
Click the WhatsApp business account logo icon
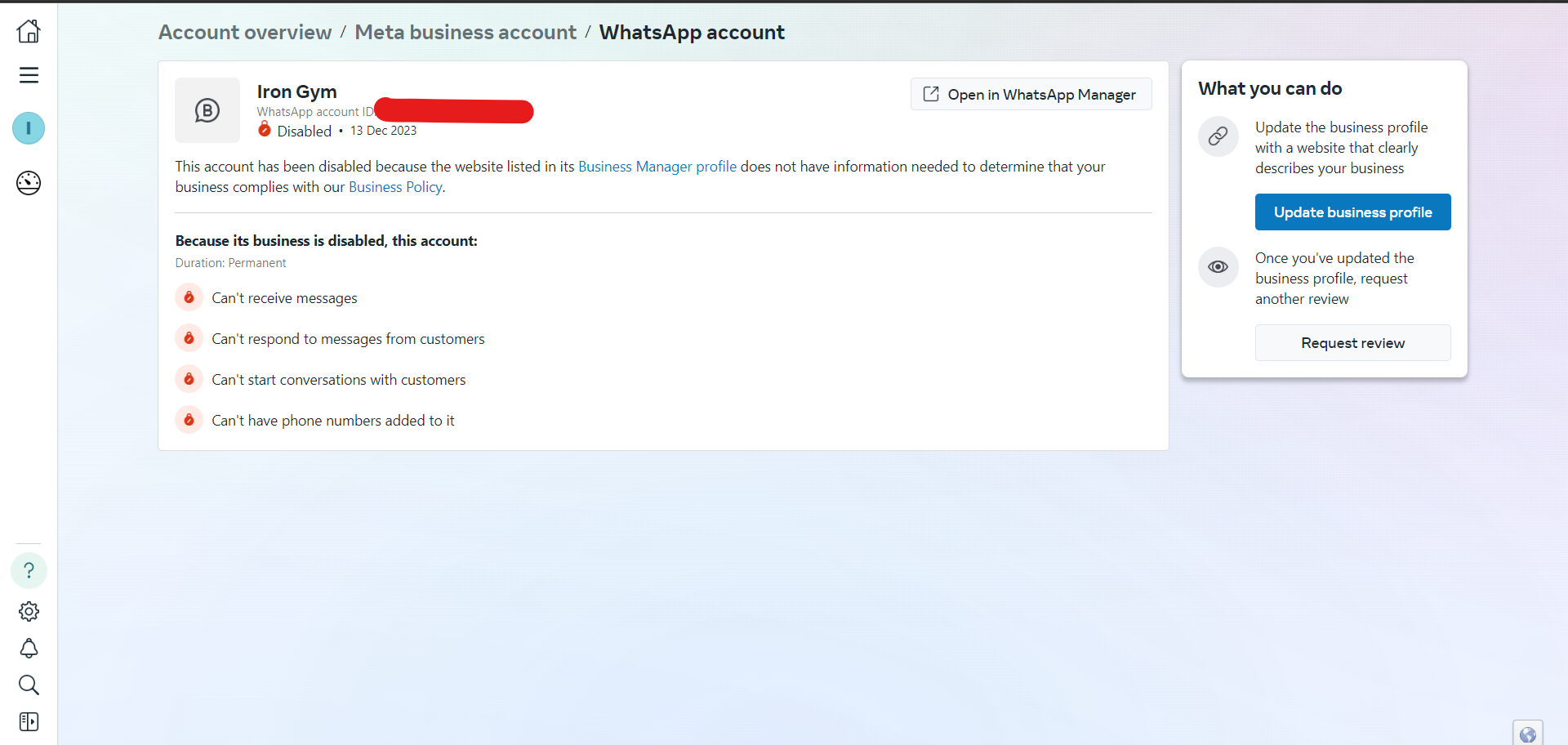[x=207, y=110]
